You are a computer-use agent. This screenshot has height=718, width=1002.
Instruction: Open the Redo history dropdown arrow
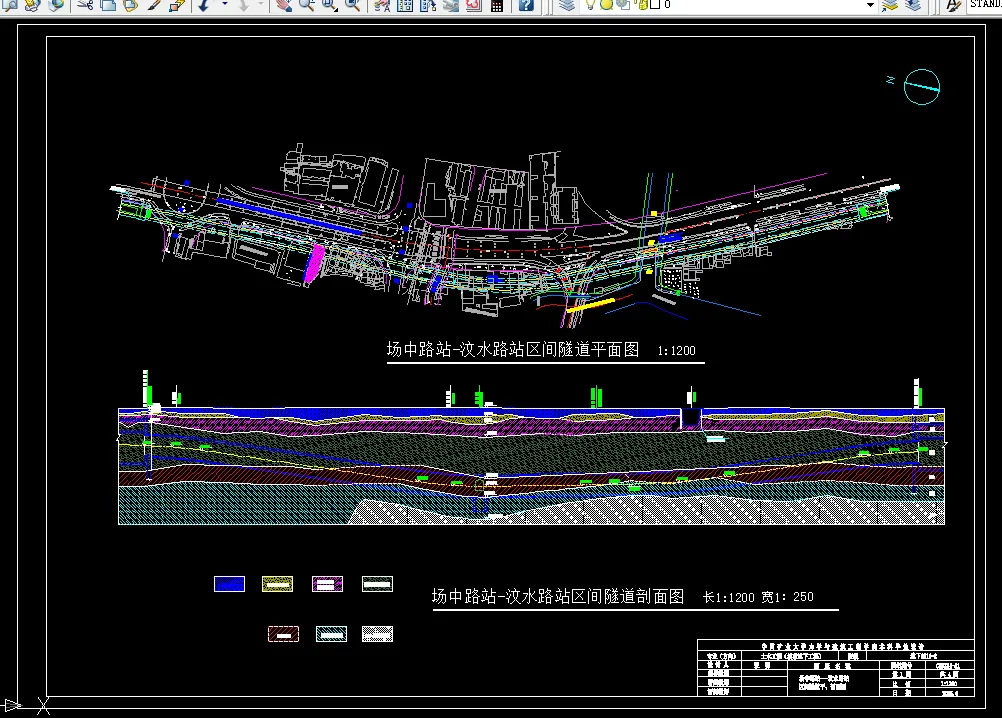(x=261, y=5)
